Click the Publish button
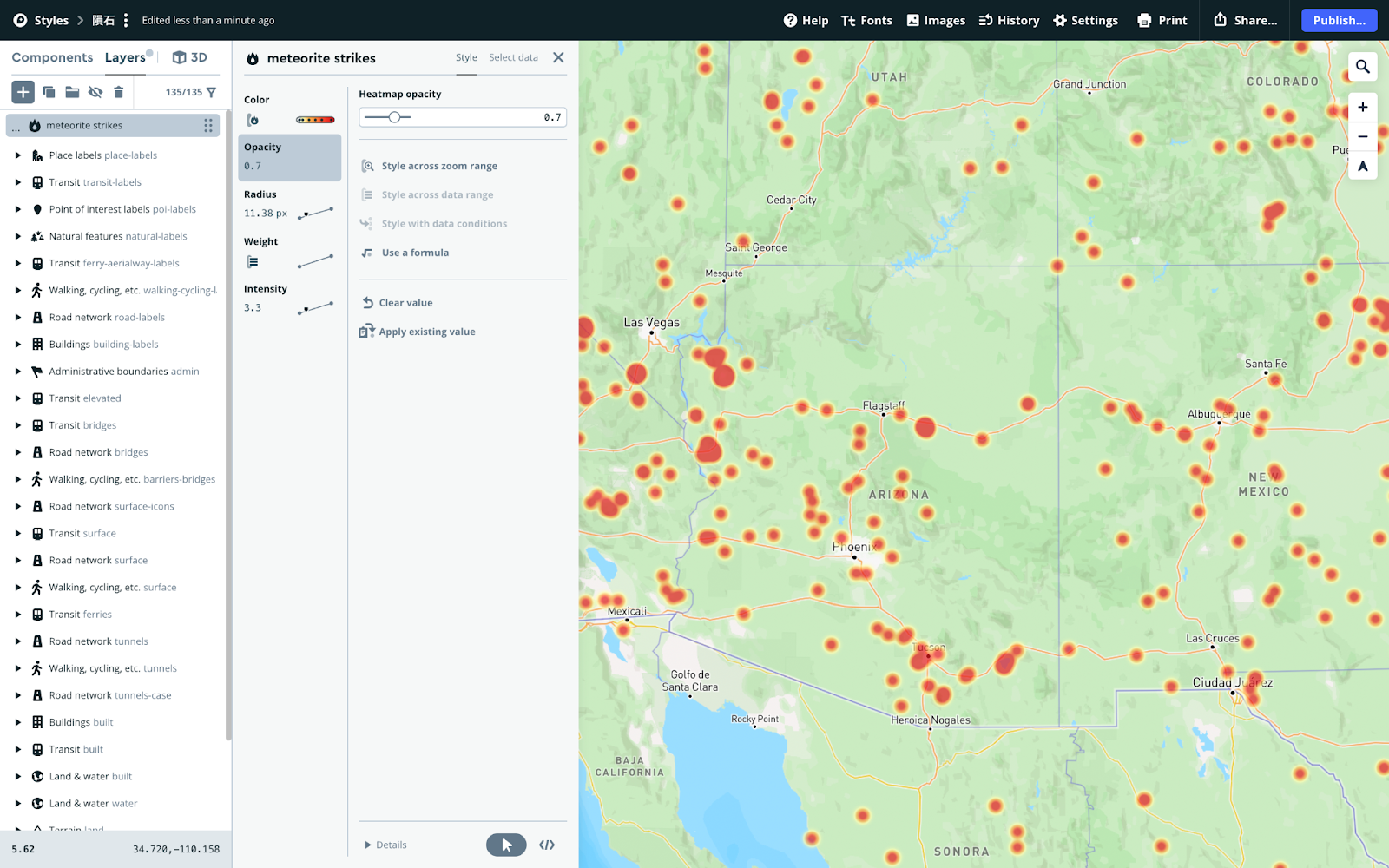 (1339, 20)
